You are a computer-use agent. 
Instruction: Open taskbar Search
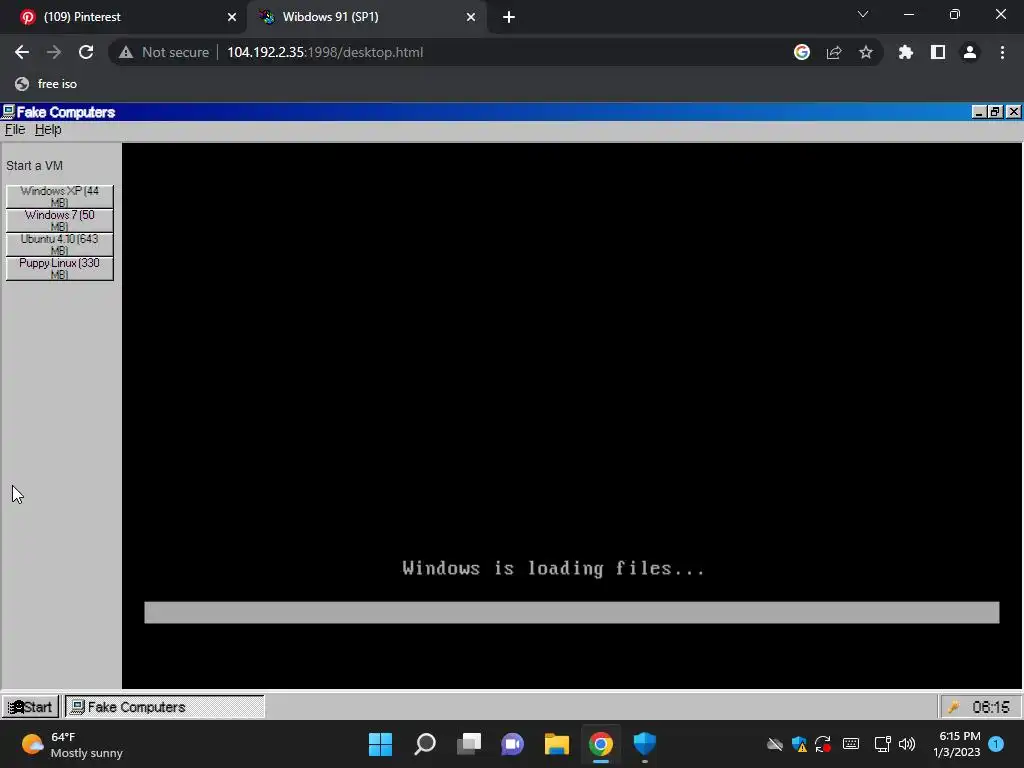point(424,744)
